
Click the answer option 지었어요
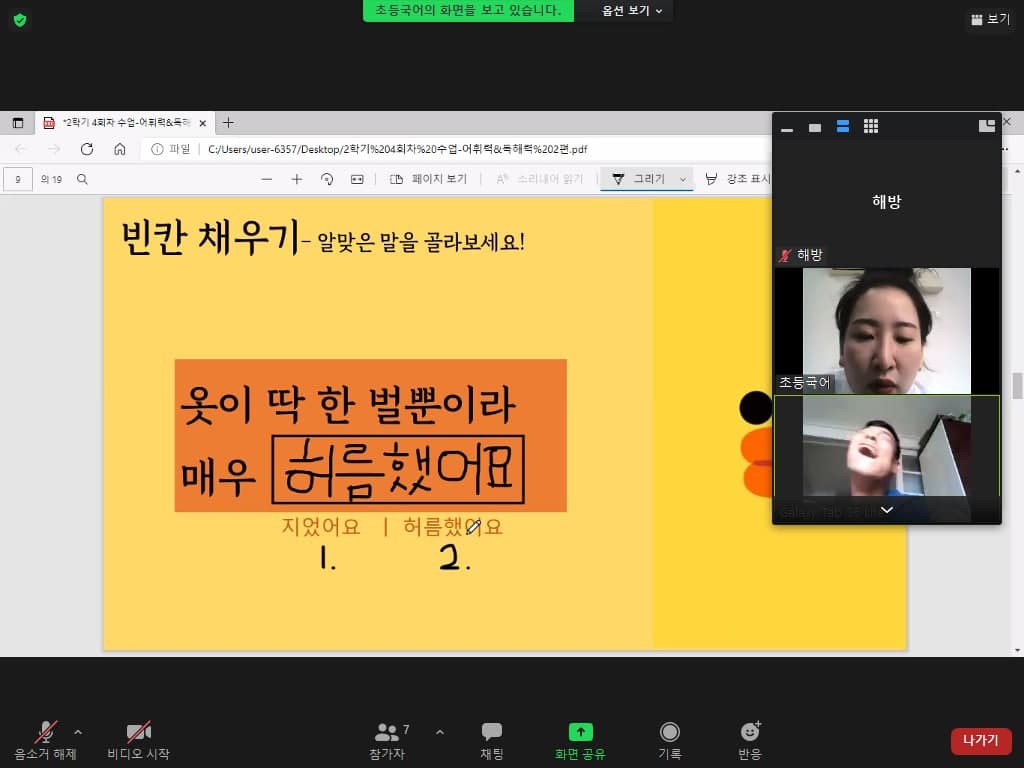(x=321, y=526)
